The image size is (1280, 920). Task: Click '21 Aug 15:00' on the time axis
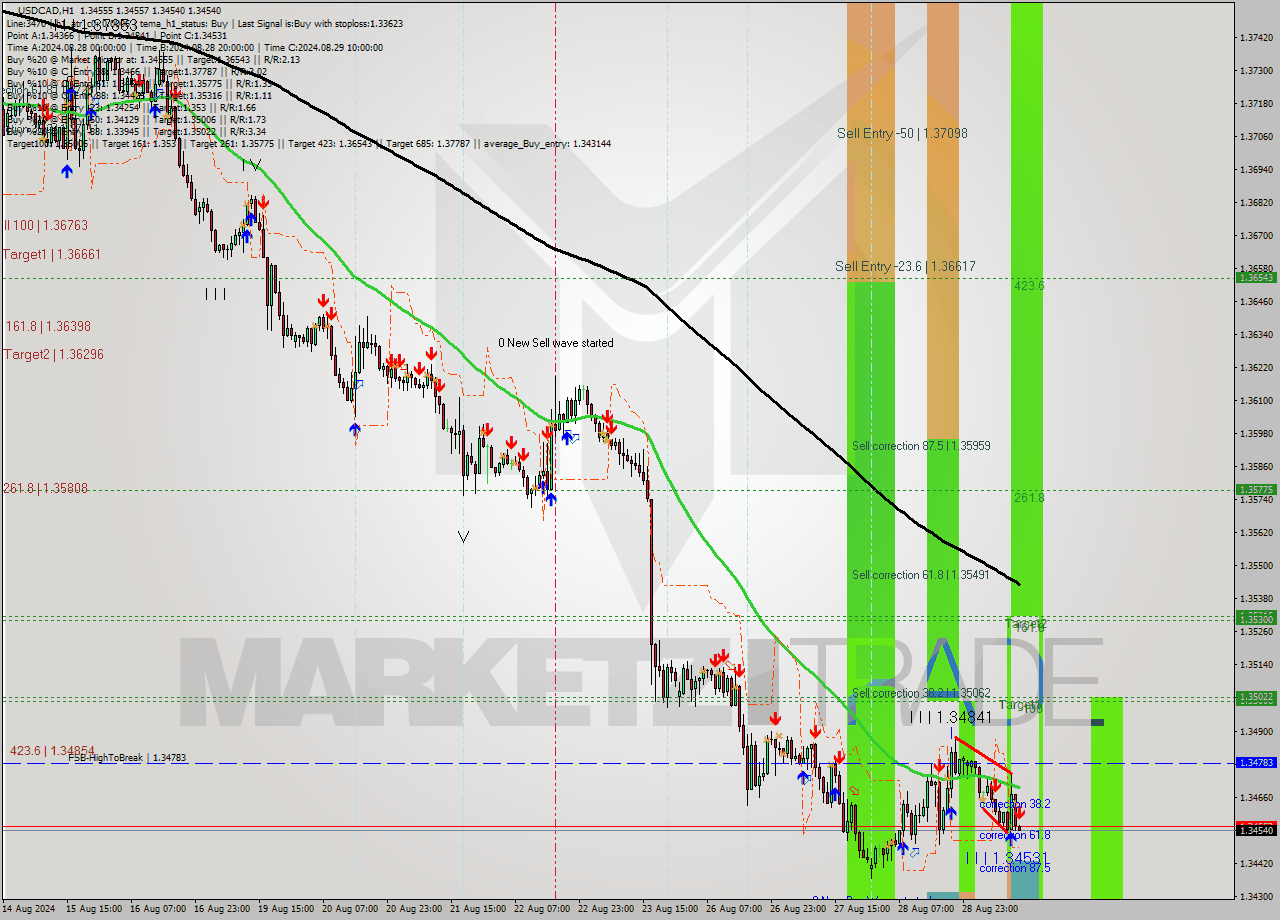478,909
